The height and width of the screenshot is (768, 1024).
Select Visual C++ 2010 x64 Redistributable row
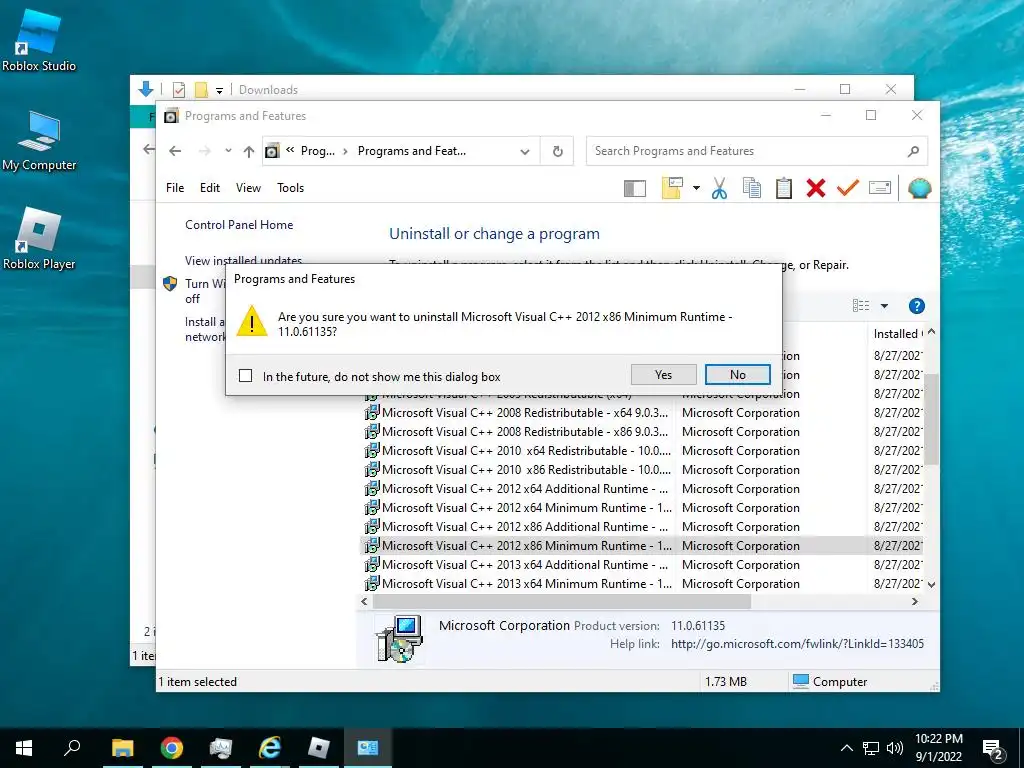643,451
